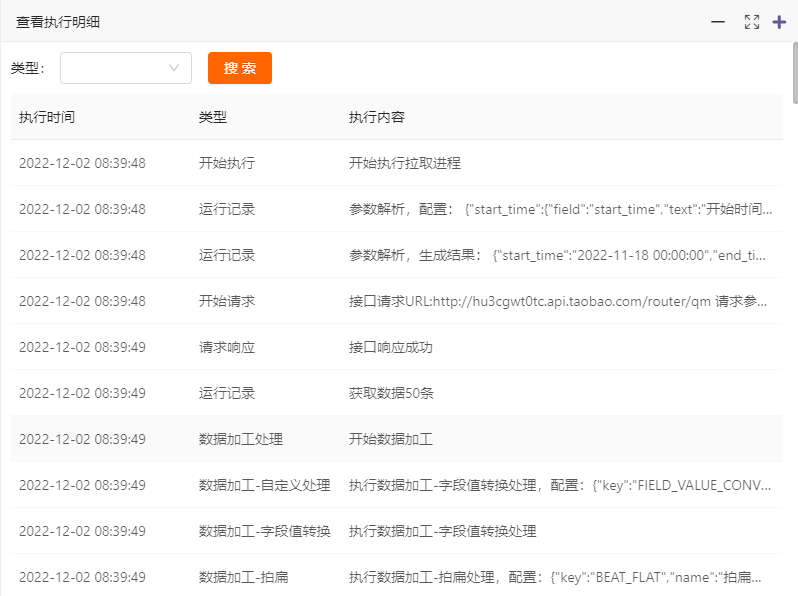Select the 开始执行拉取进程 row
Viewport: 798px width, 596px height.
point(405,163)
